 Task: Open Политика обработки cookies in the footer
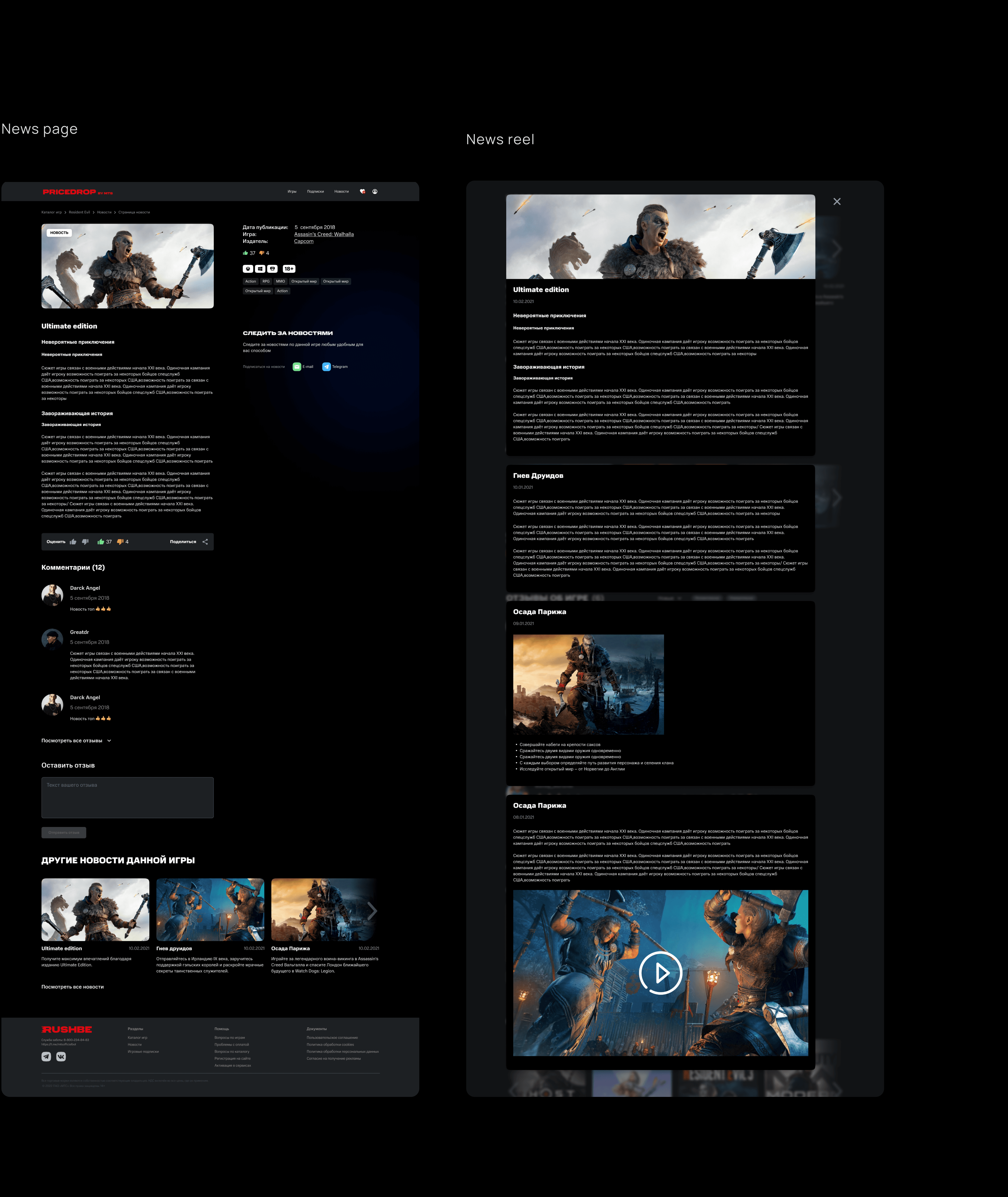pyautogui.click(x=330, y=1044)
